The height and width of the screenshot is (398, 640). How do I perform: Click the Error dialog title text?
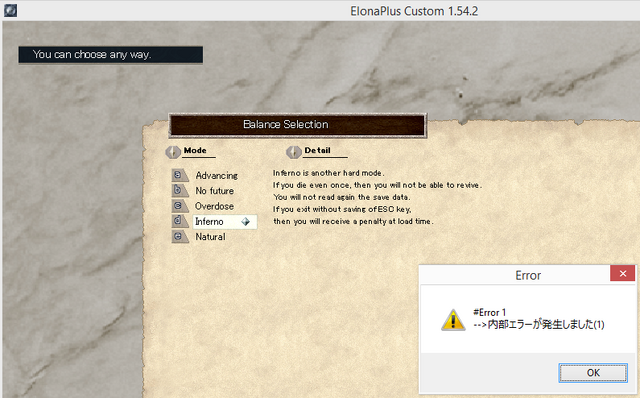click(528, 276)
